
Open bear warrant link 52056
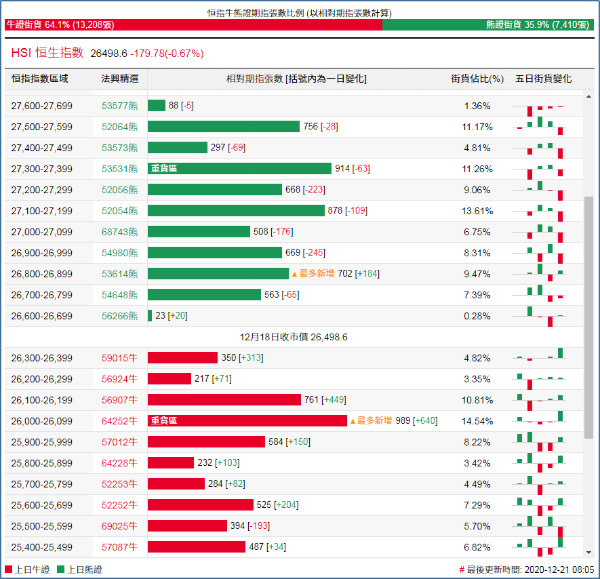tap(119, 190)
